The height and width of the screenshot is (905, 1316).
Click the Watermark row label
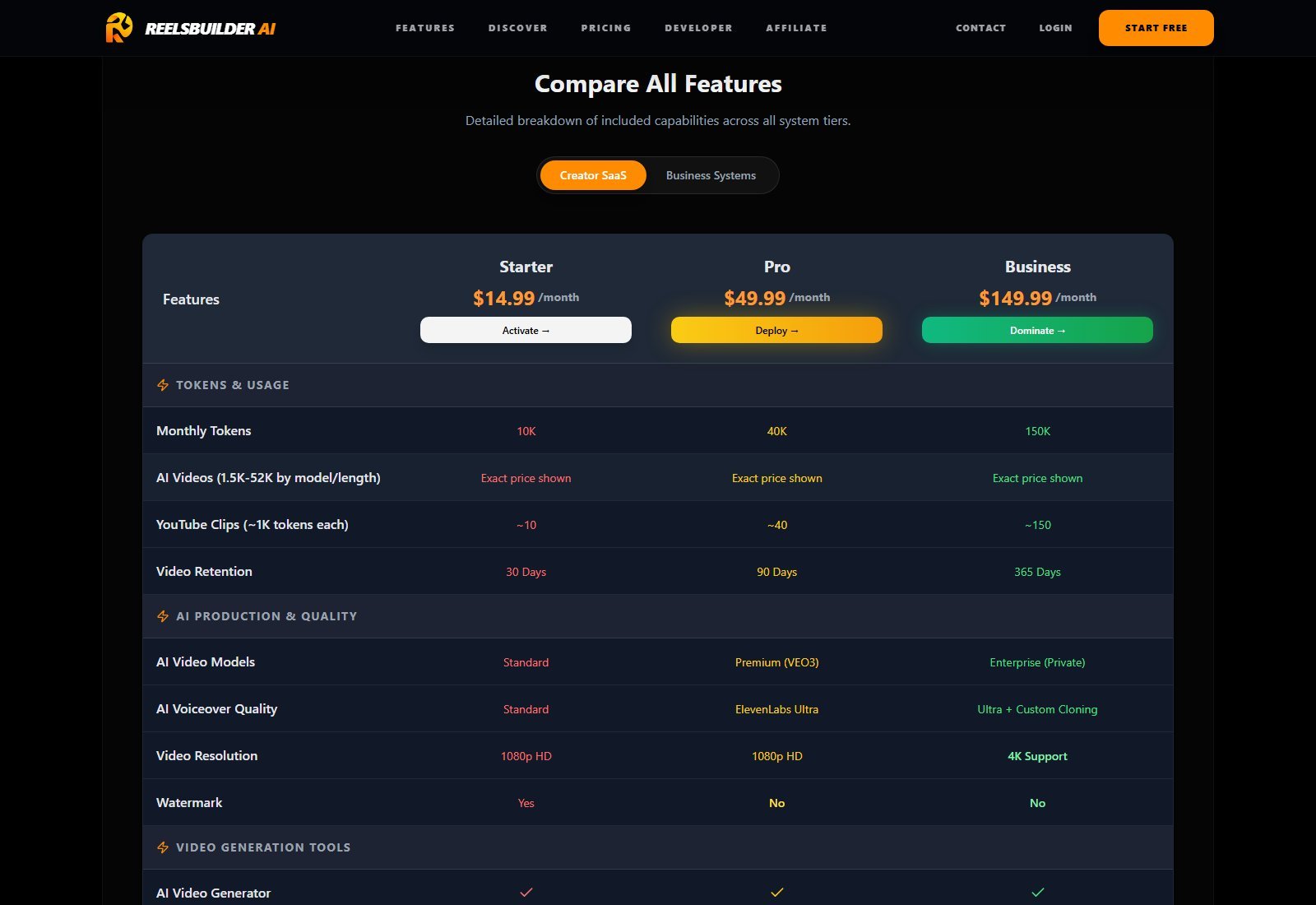tap(189, 802)
